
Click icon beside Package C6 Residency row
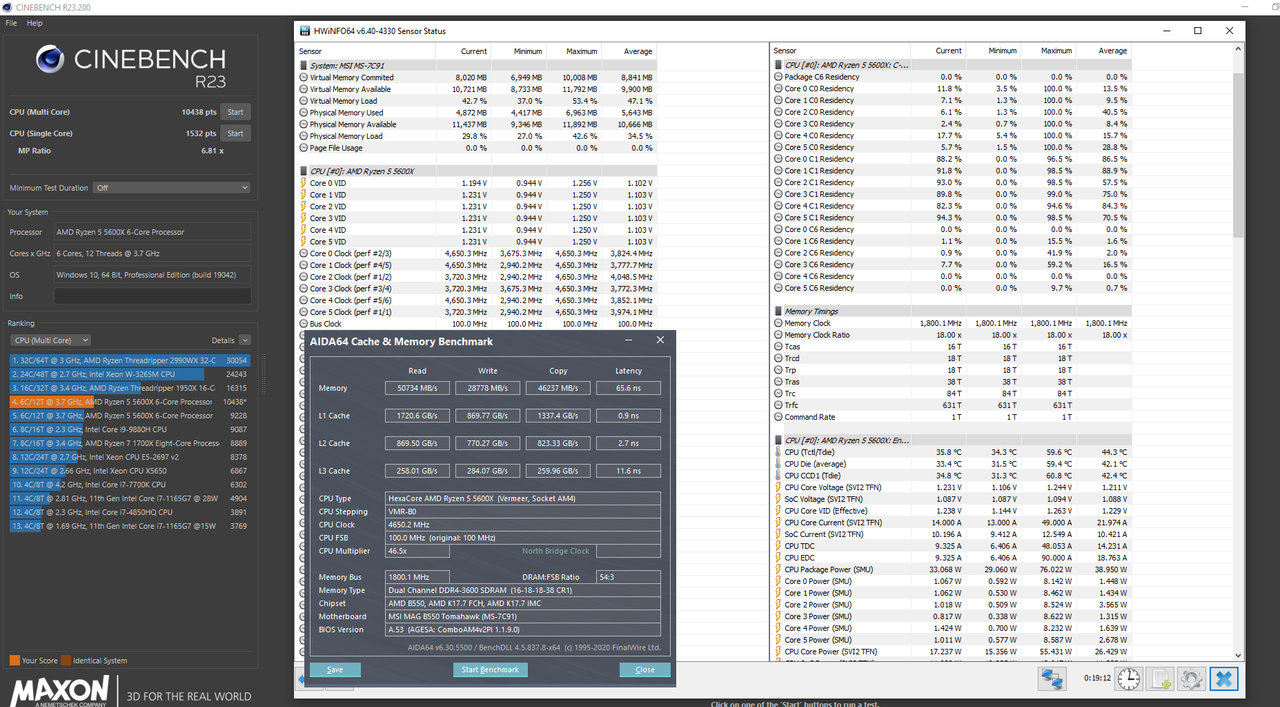click(778, 77)
